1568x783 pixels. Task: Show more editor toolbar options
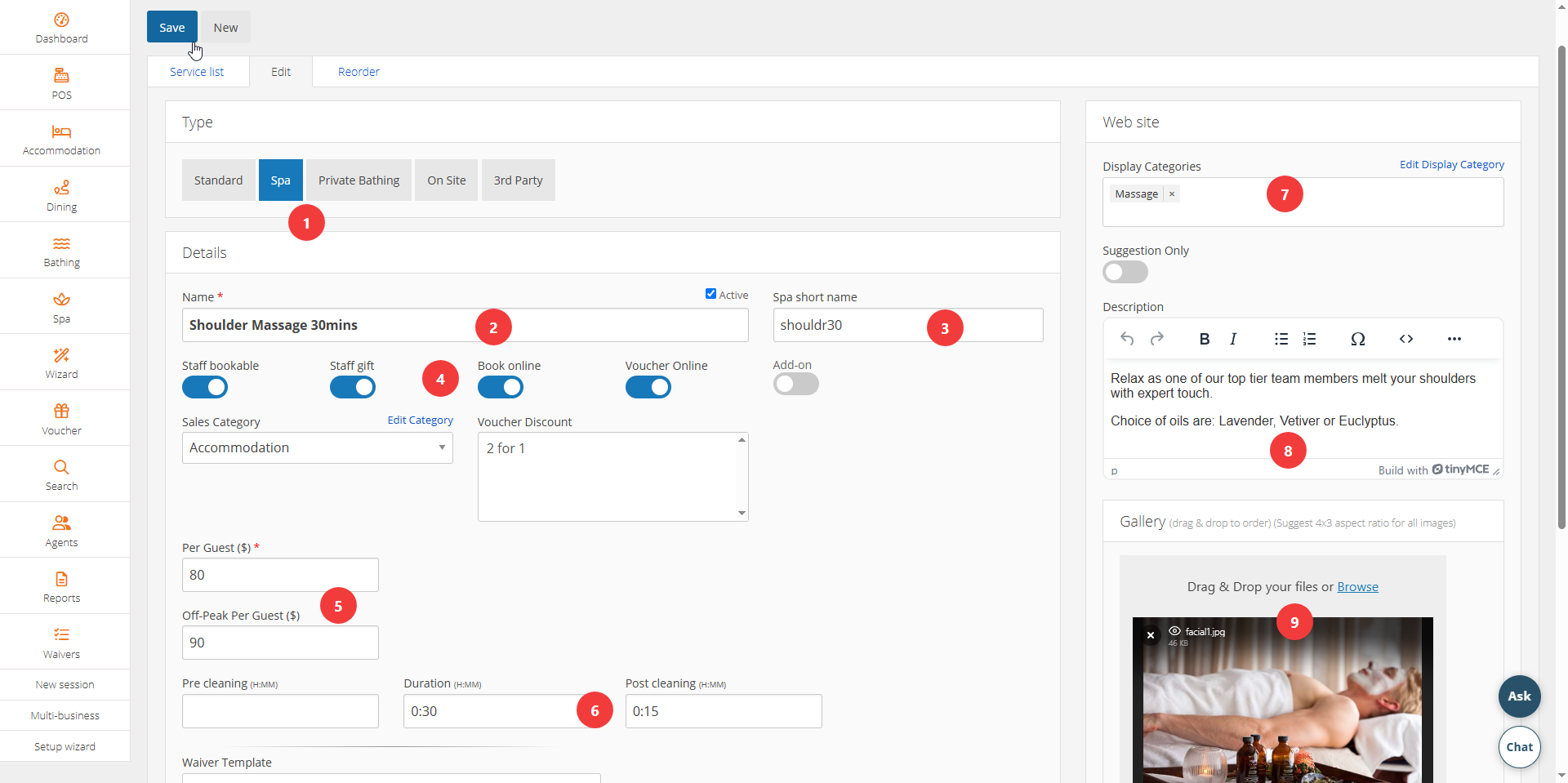pos(1454,339)
